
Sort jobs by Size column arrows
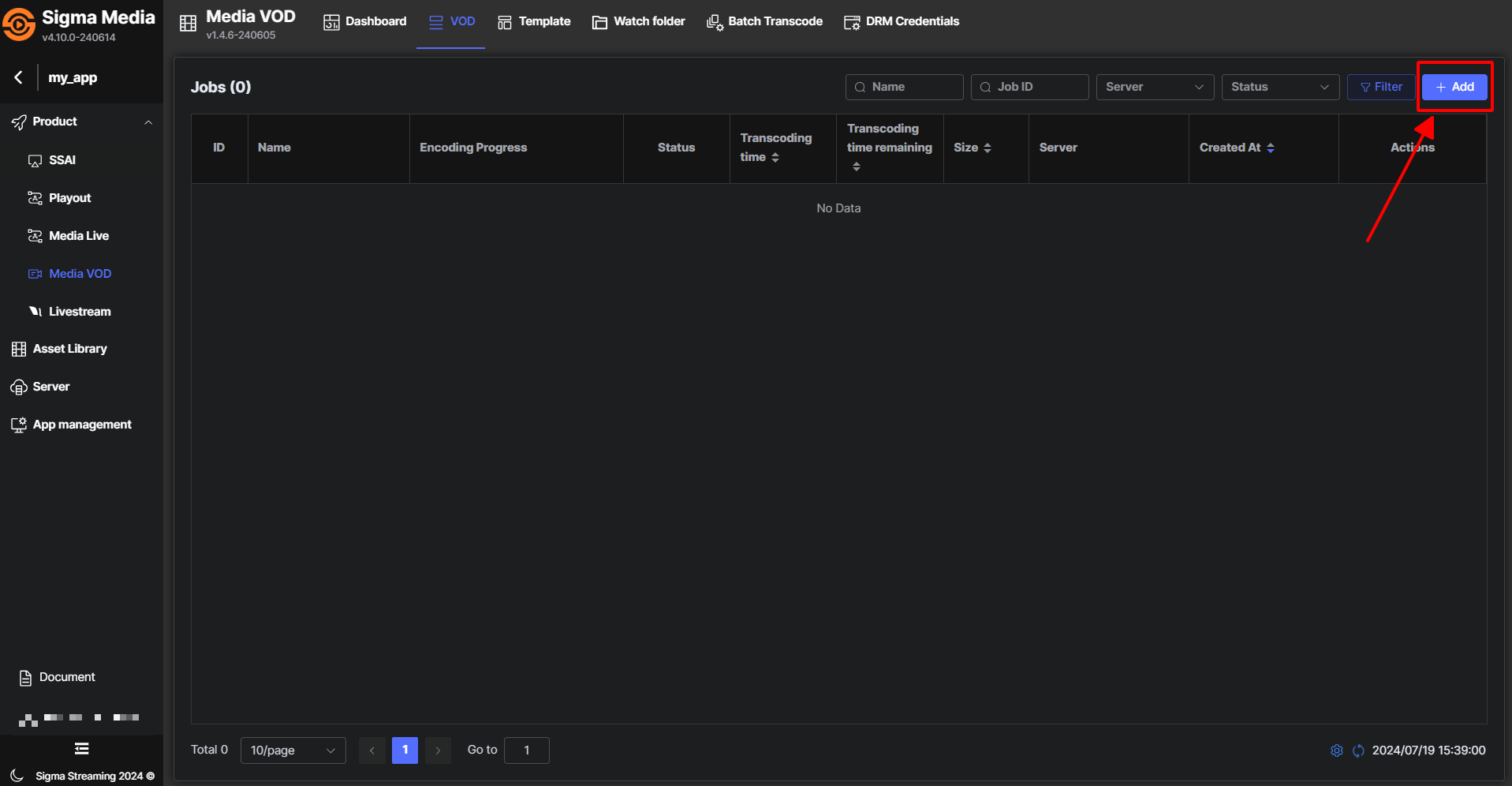[x=987, y=148]
